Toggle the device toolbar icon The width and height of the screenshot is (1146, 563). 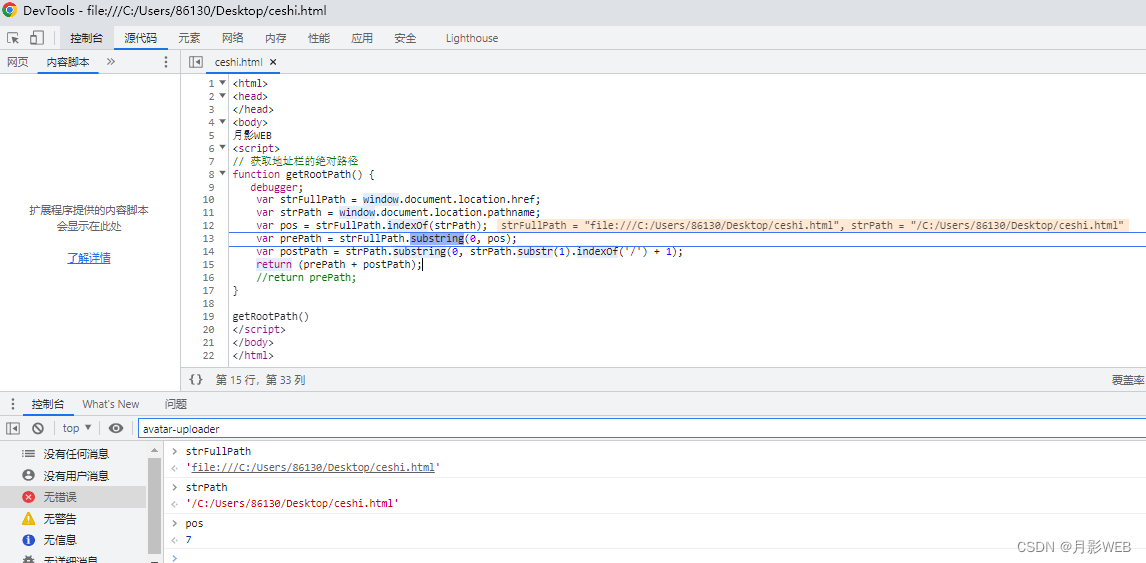(37, 38)
